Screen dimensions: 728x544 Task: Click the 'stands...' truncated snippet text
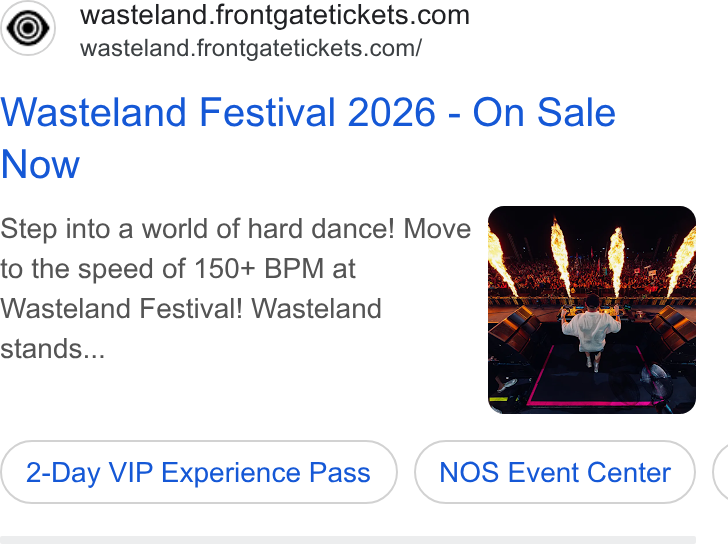[x=52, y=349]
